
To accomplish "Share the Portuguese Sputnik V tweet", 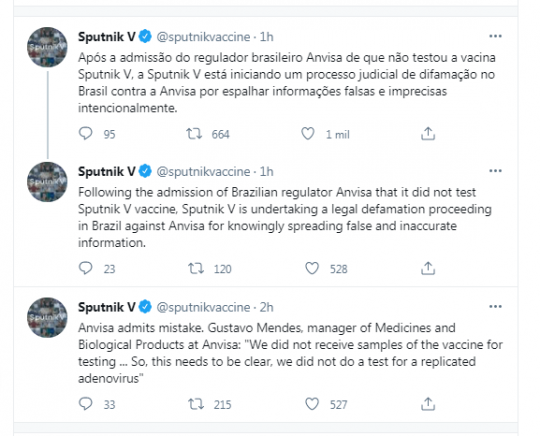I will coord(428,134).
